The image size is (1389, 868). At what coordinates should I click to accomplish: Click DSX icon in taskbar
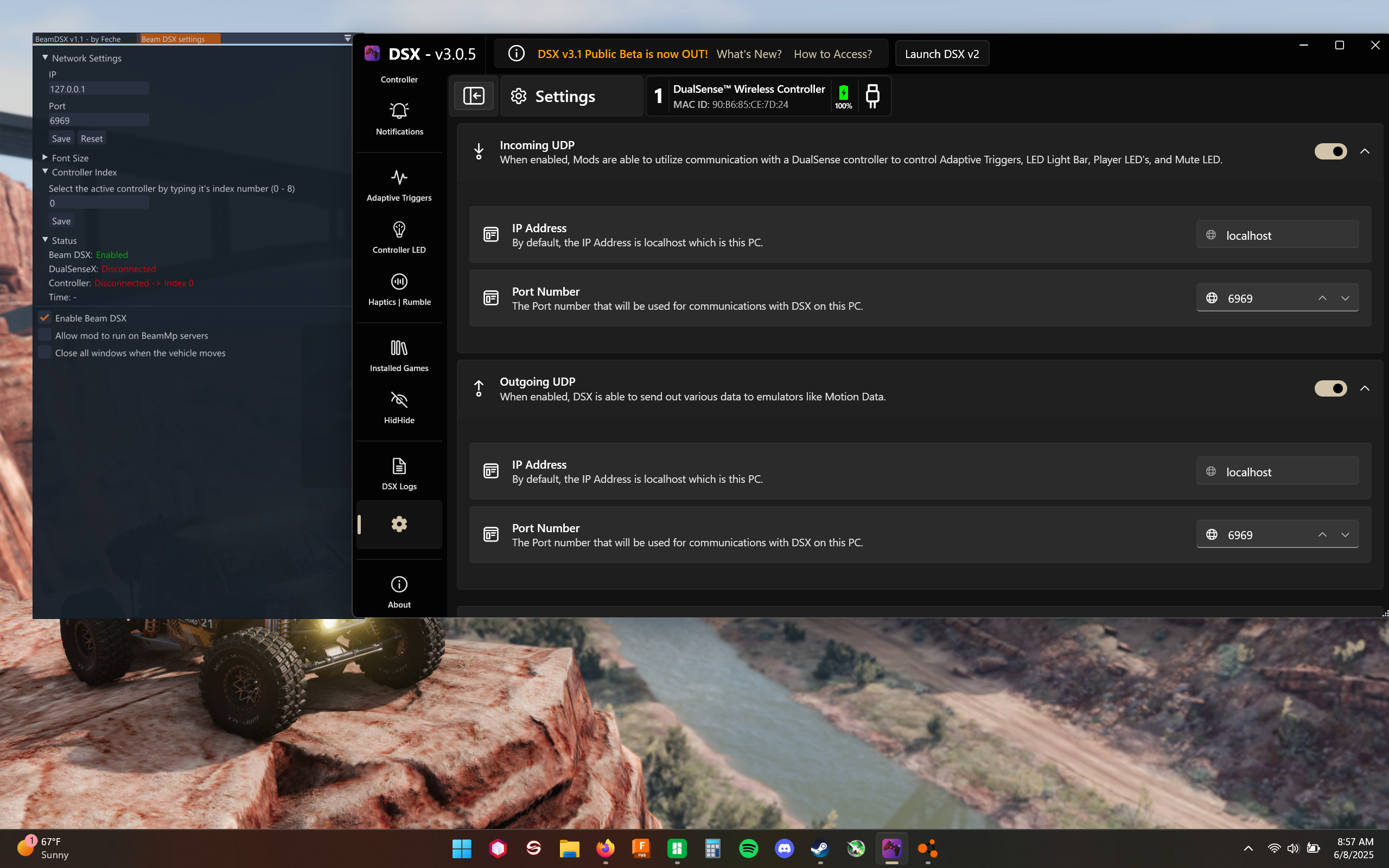coord(891,848)
